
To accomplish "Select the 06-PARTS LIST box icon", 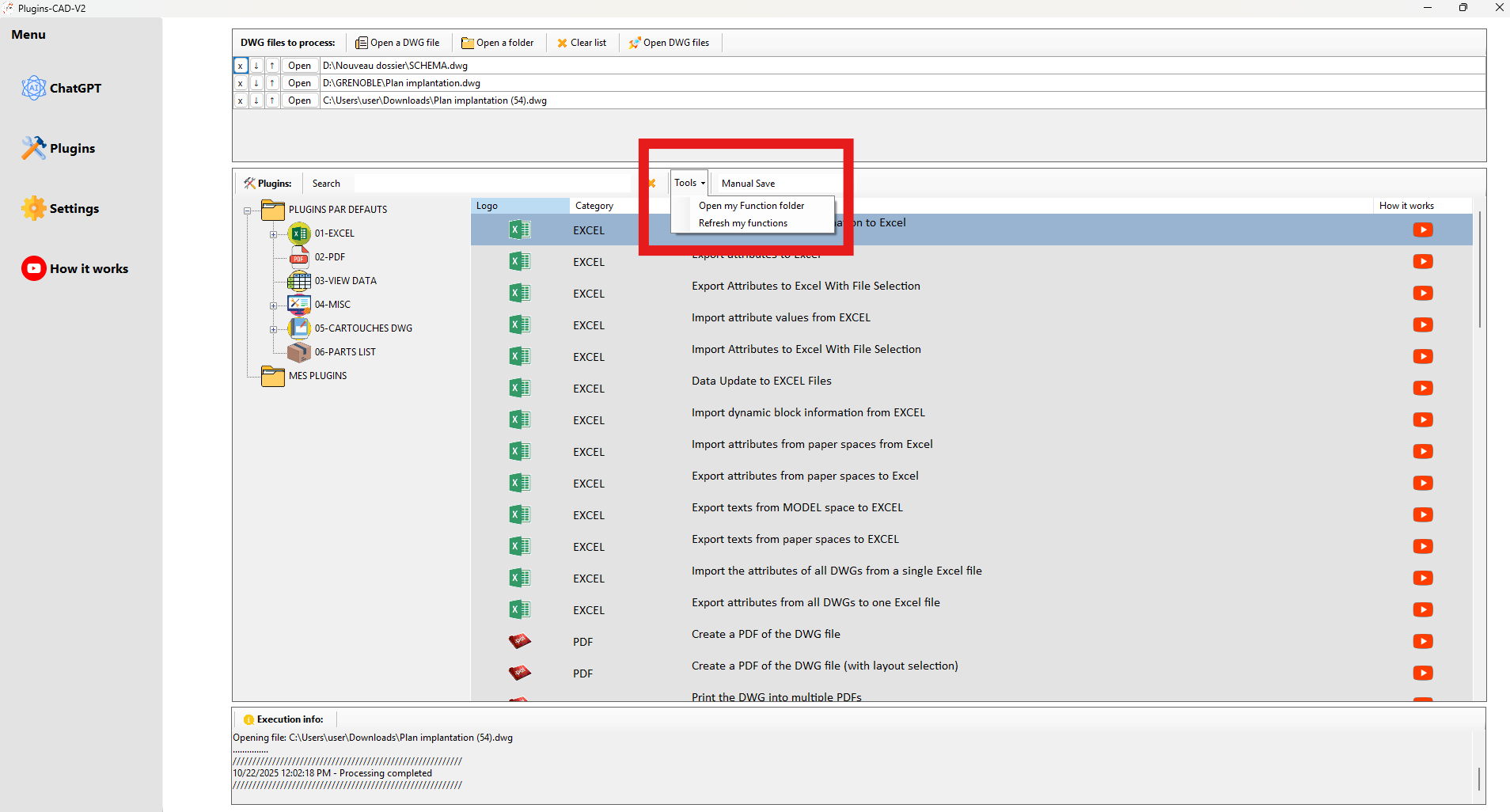I will click(x=298, y=352).
